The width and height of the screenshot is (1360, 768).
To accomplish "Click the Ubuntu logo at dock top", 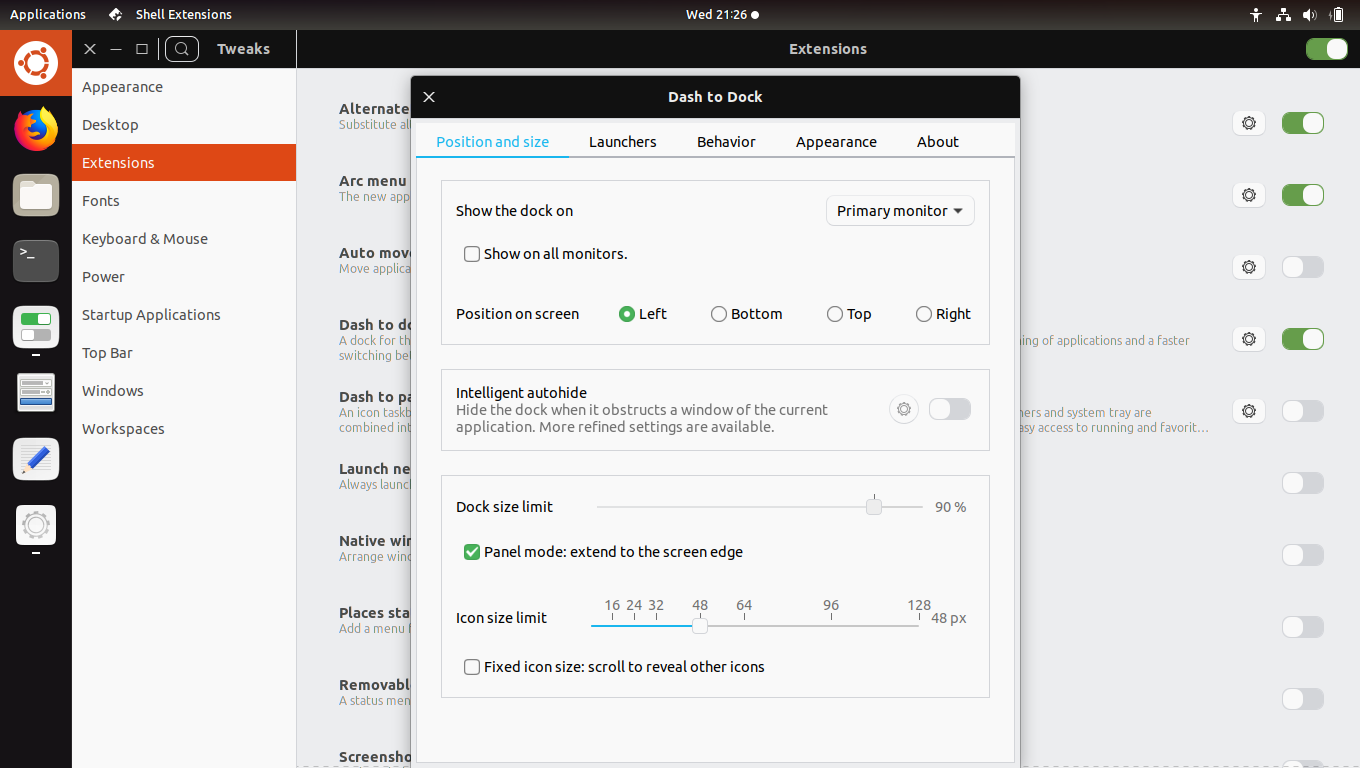I will (36, 63).
